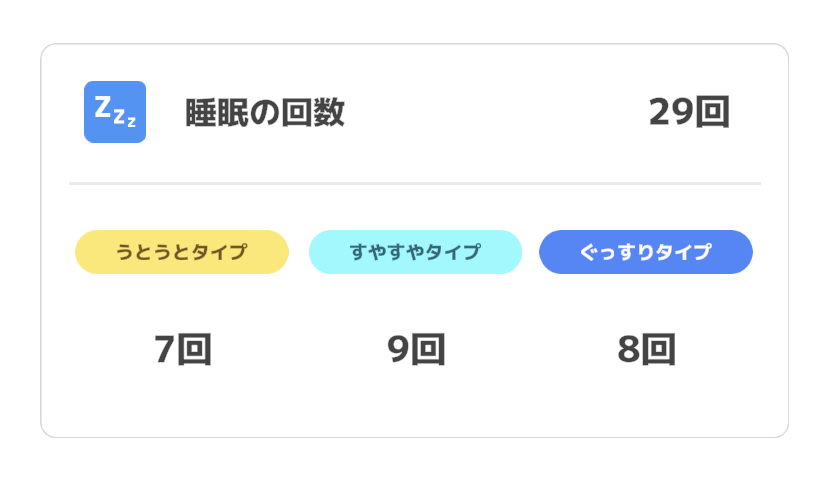This screenshot has height=478, width=828.
Task: Tap the light cyan snoozing-type pill
Action: [415, 252]
